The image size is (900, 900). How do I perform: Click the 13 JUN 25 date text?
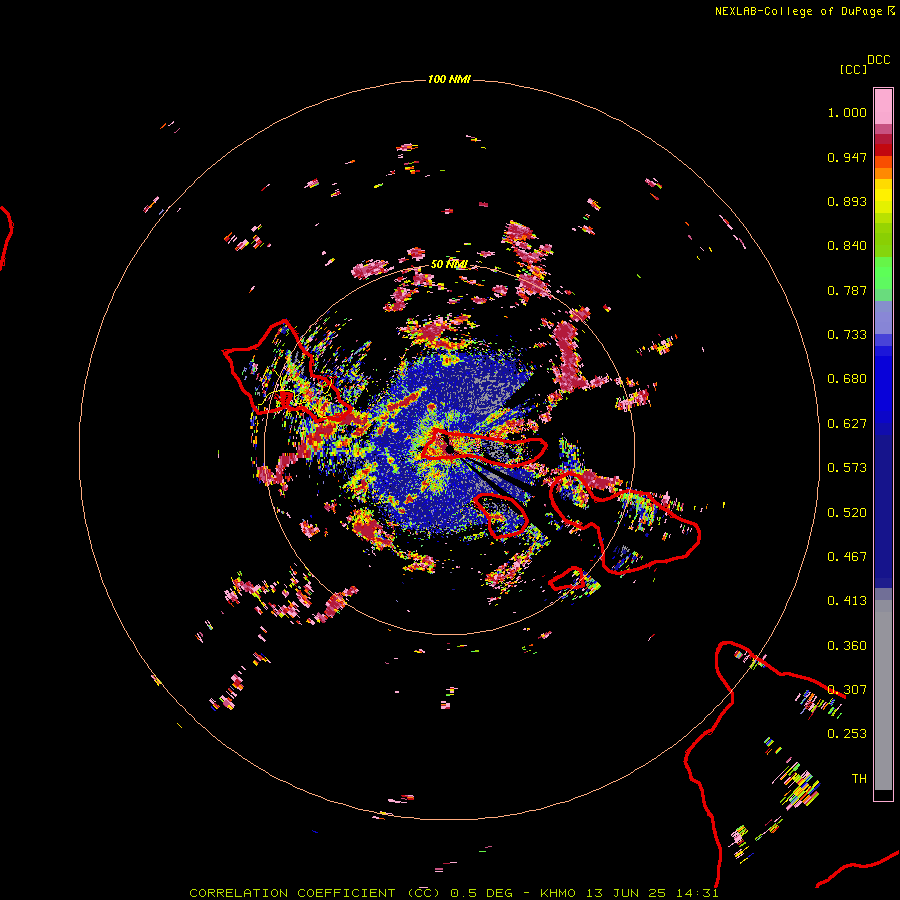pyautogui.click(x=625, y=893)
